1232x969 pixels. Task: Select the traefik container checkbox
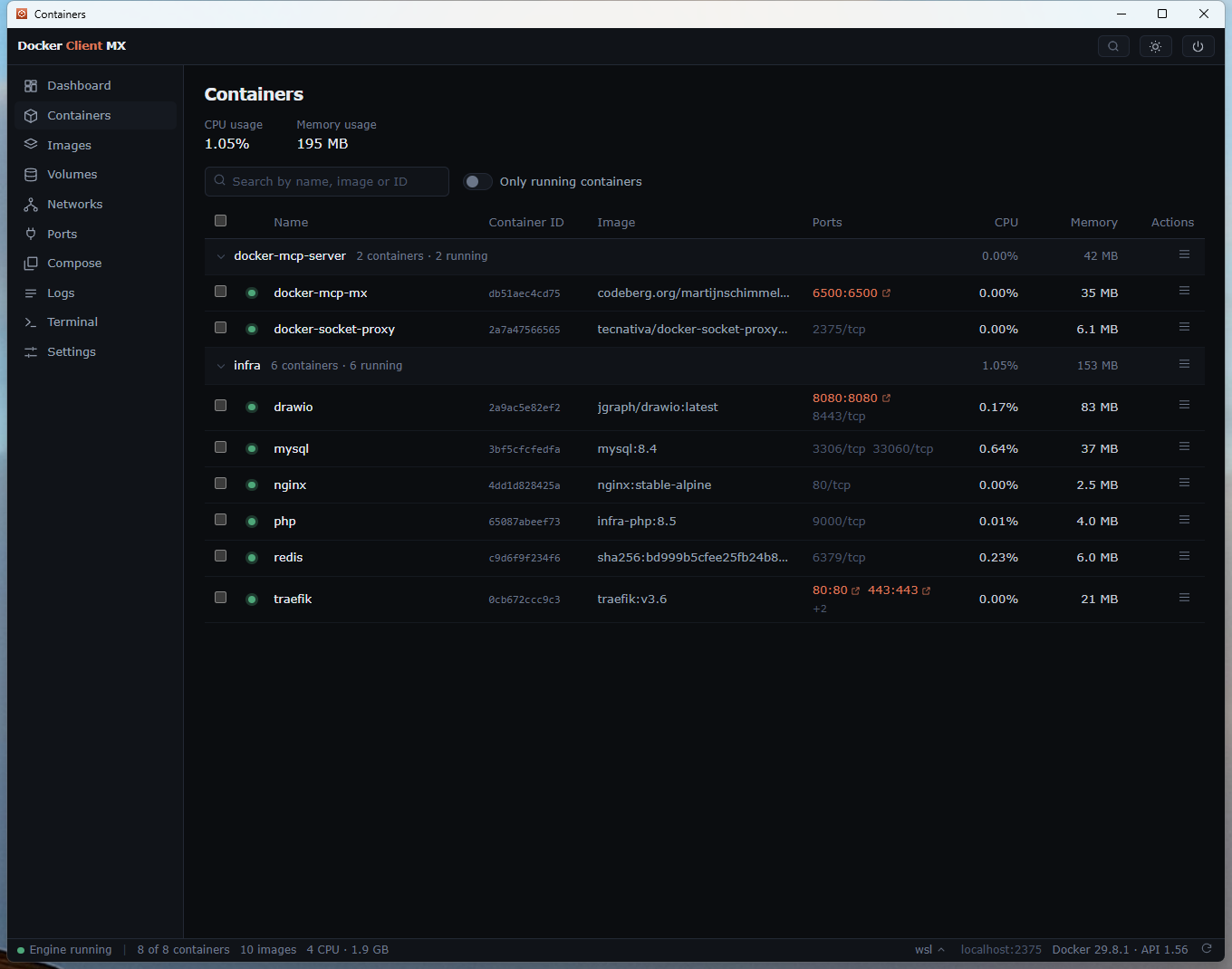pos(220,598)
